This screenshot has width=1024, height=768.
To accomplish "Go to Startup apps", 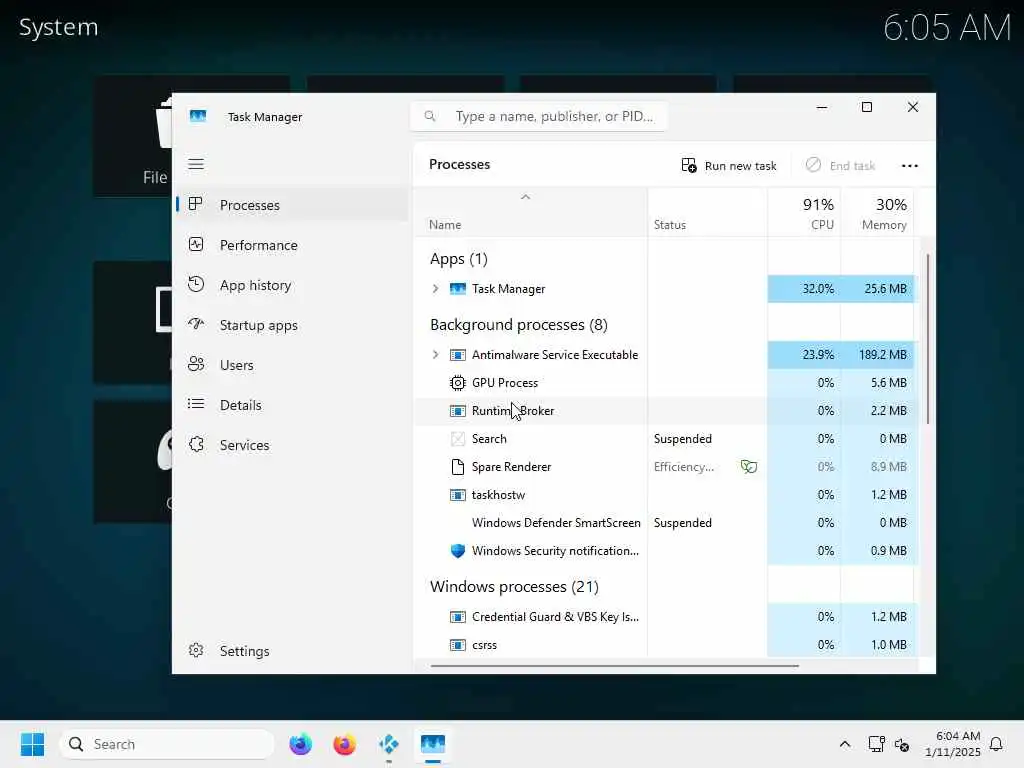I will [x=292, y=325].
